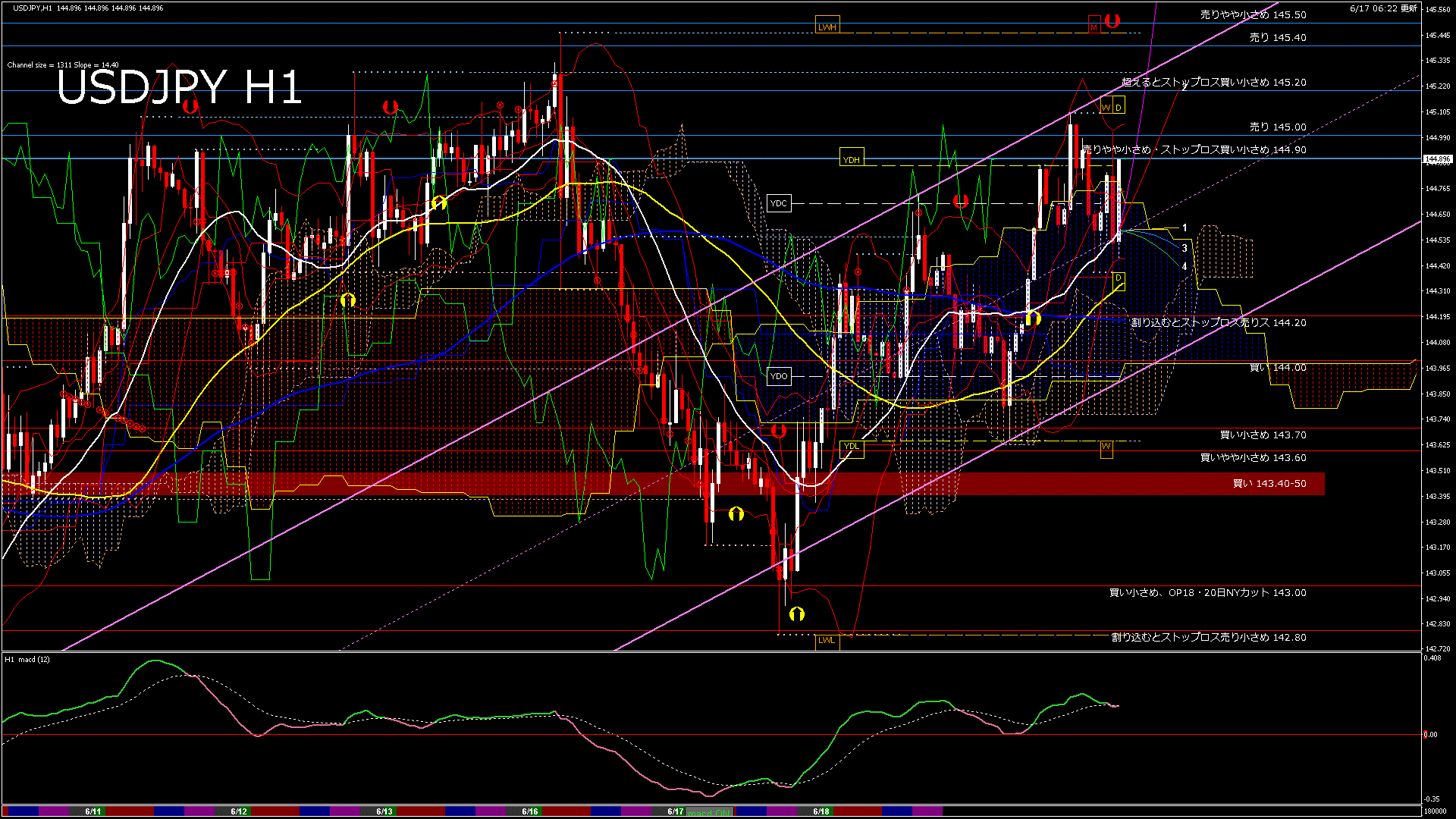Screen dimensions: 1456x819
Task: Click the red down-arrow signal beside M box
Action: (x=1112, y=20)
